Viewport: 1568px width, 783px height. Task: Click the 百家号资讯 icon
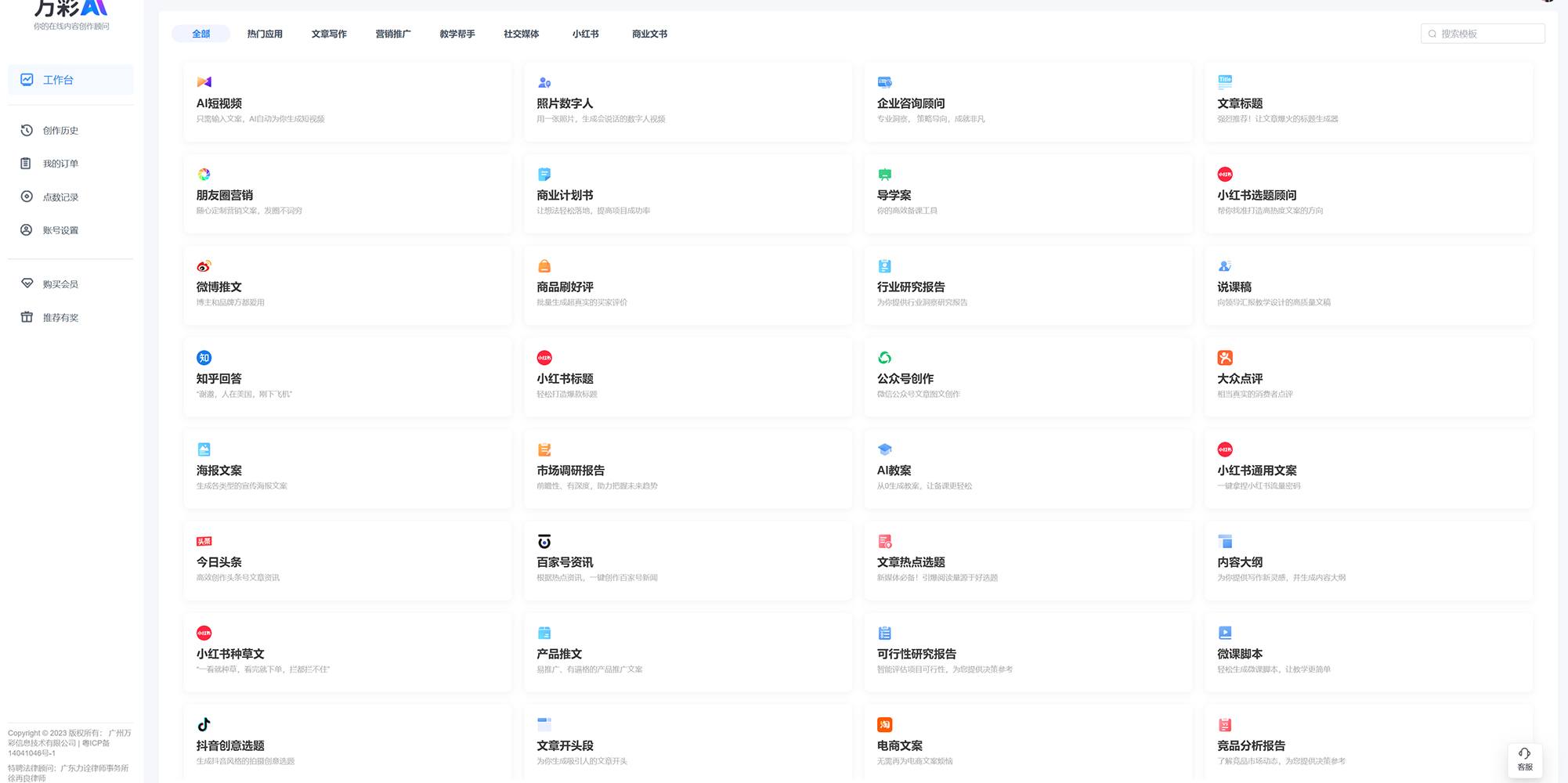(544, 541)
